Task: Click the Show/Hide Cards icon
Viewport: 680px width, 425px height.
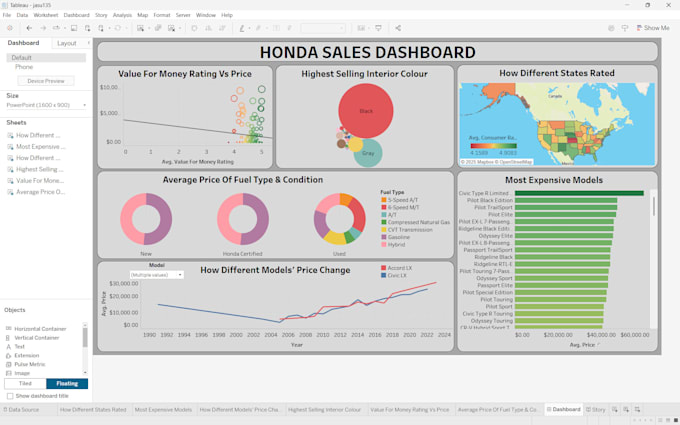Action: pos(361,28)
